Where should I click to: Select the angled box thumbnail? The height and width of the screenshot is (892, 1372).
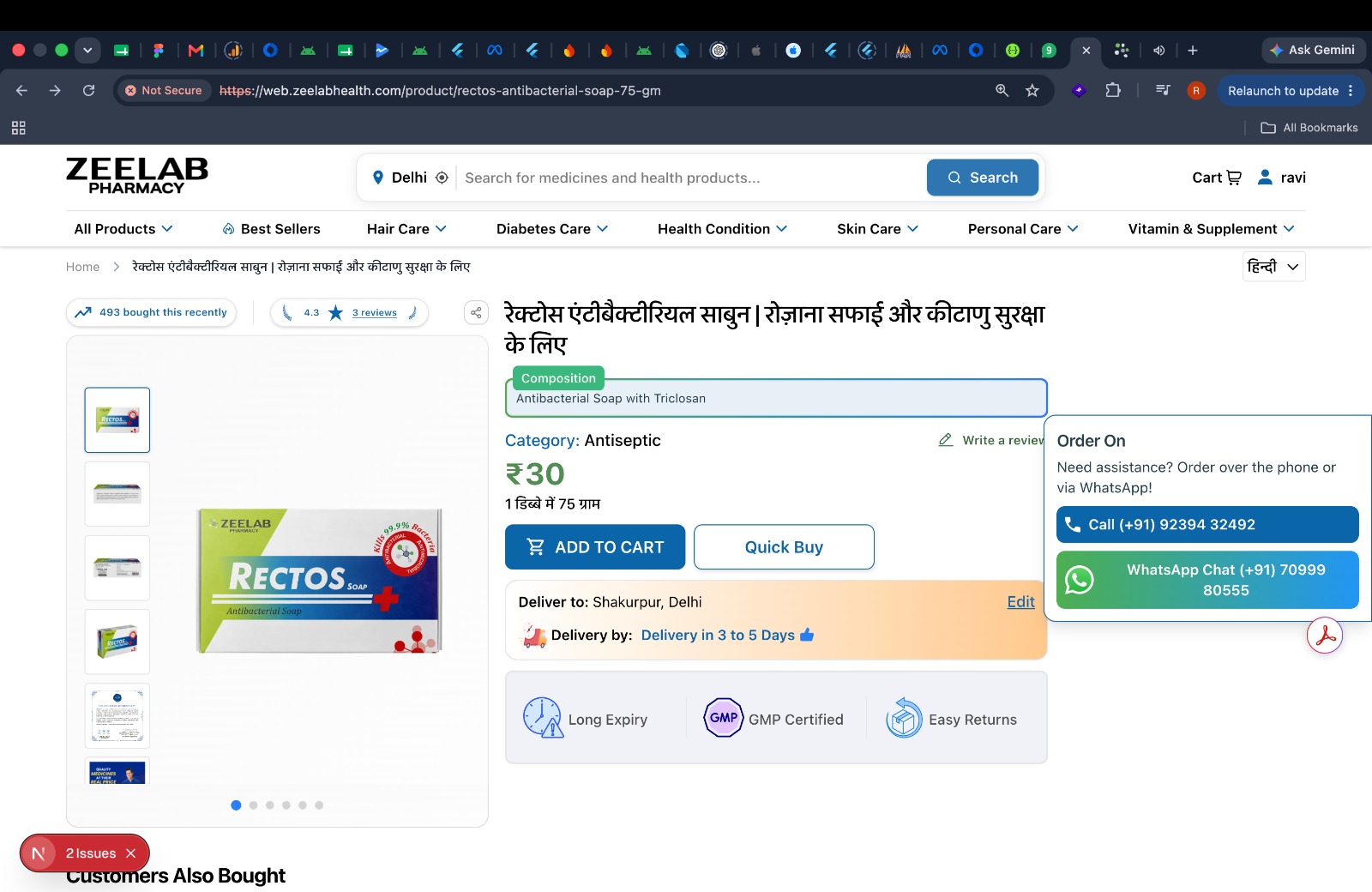[x=117, y=642]
